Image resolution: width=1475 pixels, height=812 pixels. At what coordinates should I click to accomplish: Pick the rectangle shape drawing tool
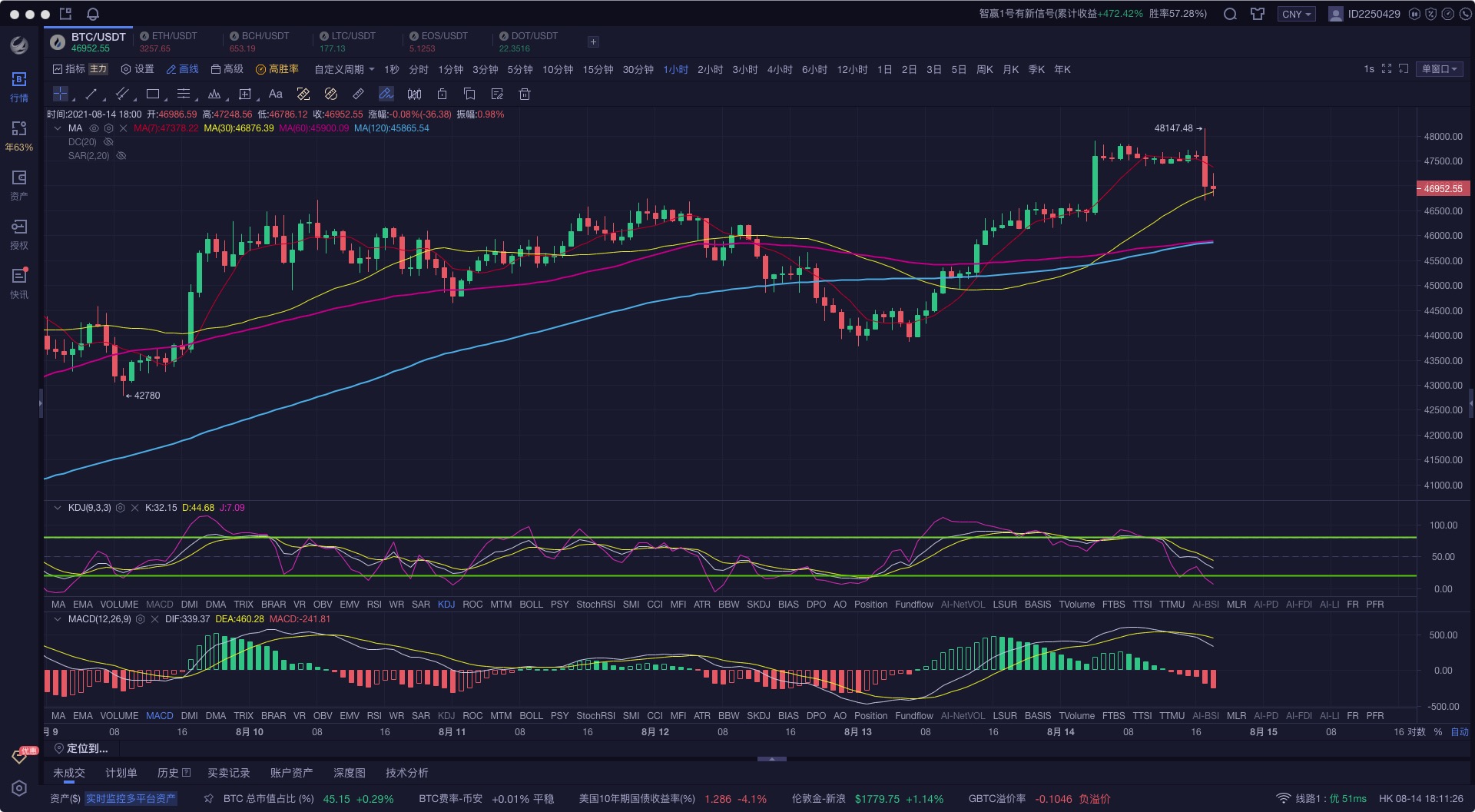[x=153, y=94]
